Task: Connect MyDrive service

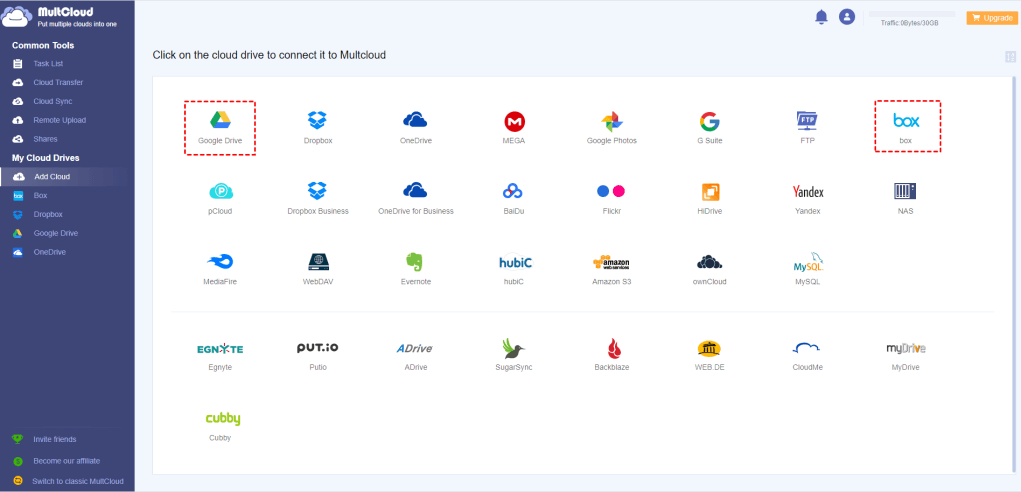Action: point(905,355)
